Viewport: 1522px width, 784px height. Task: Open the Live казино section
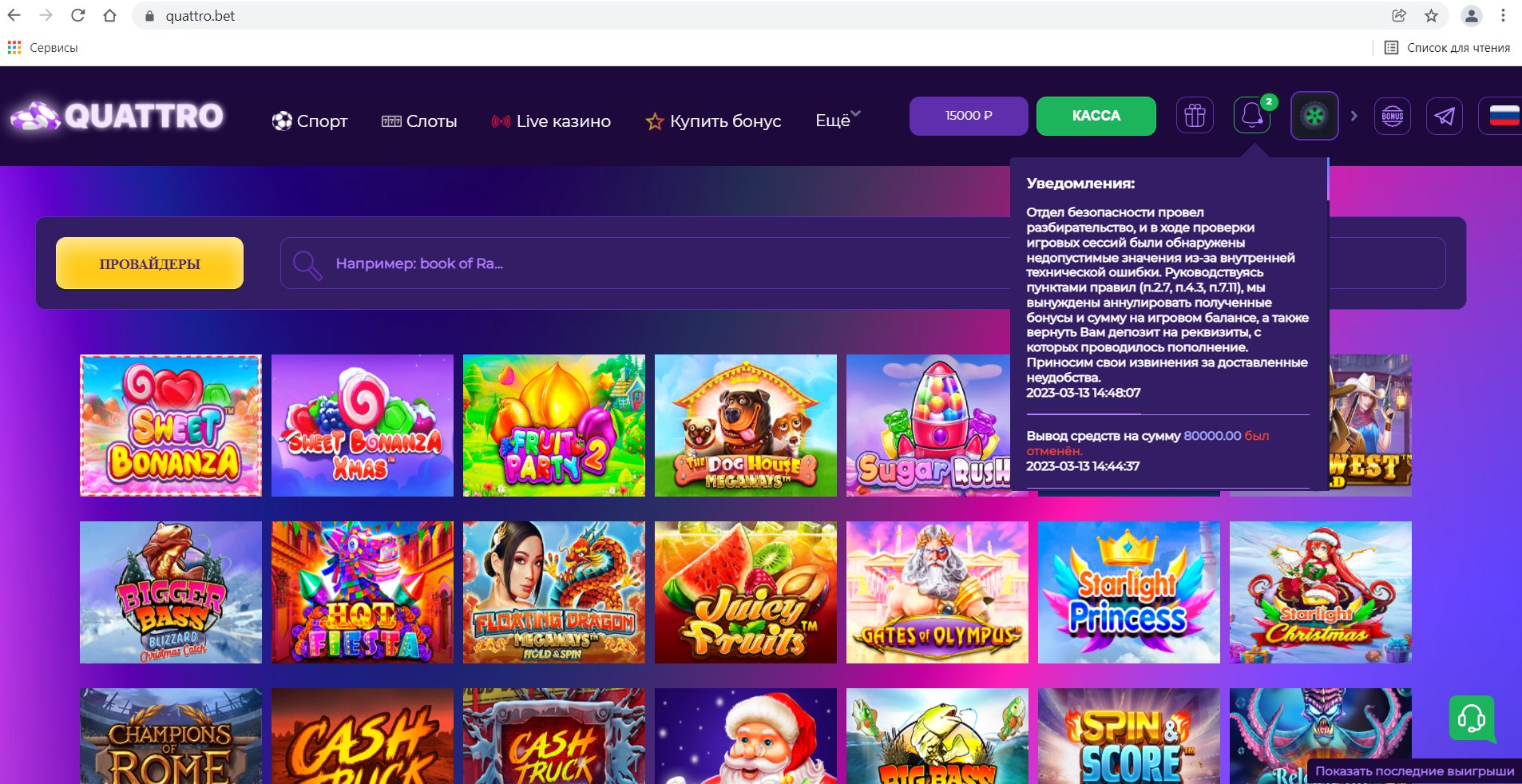click(551, 121)
